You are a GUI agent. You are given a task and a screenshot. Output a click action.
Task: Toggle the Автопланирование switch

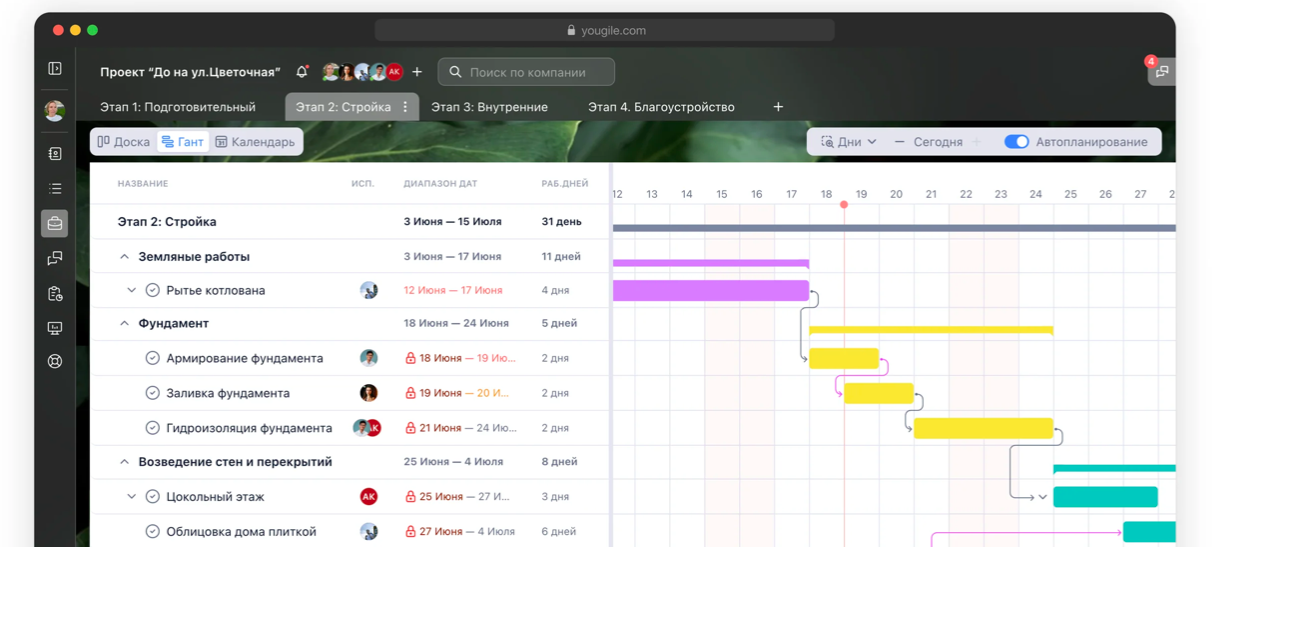(x=1016, y=142)
